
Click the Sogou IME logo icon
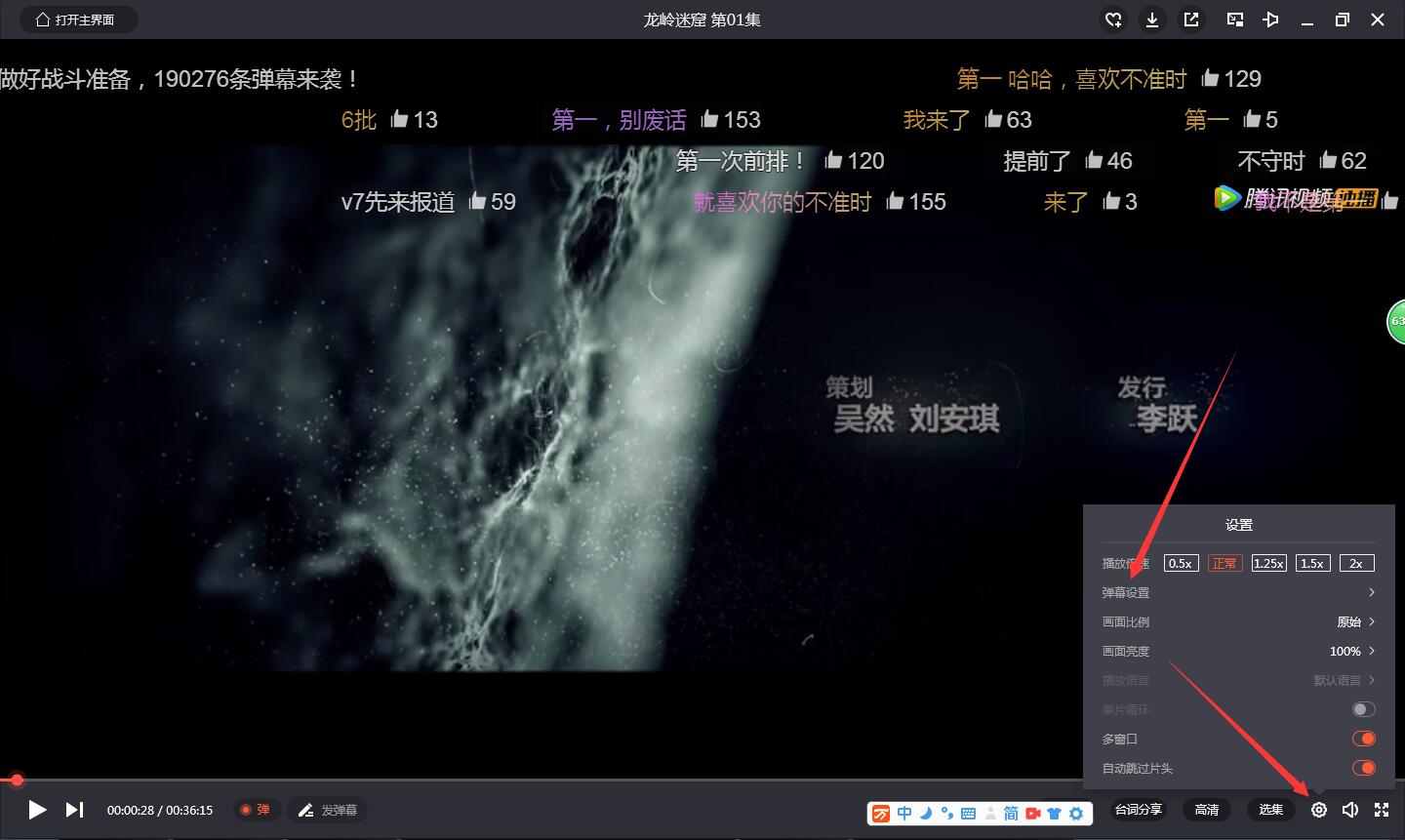[881, 813]
